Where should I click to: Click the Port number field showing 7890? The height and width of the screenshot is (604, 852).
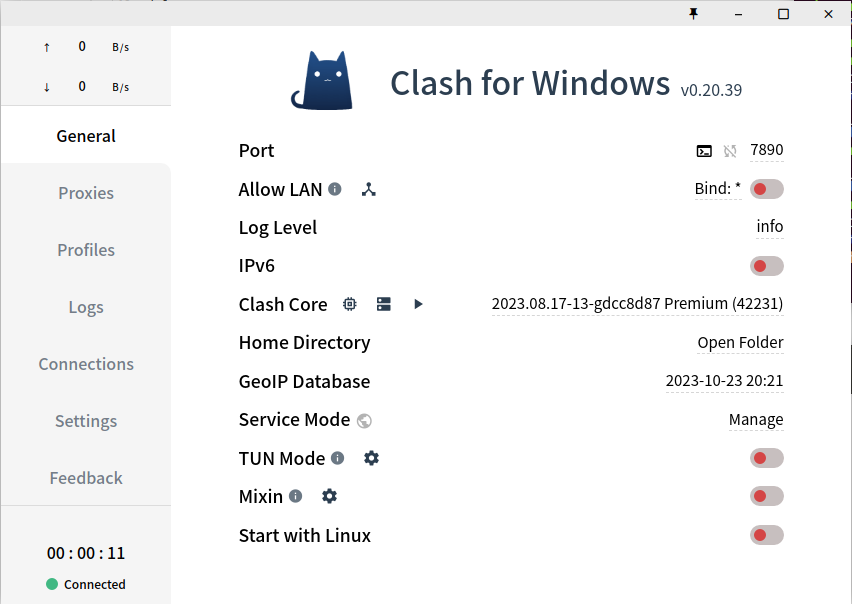767,149
